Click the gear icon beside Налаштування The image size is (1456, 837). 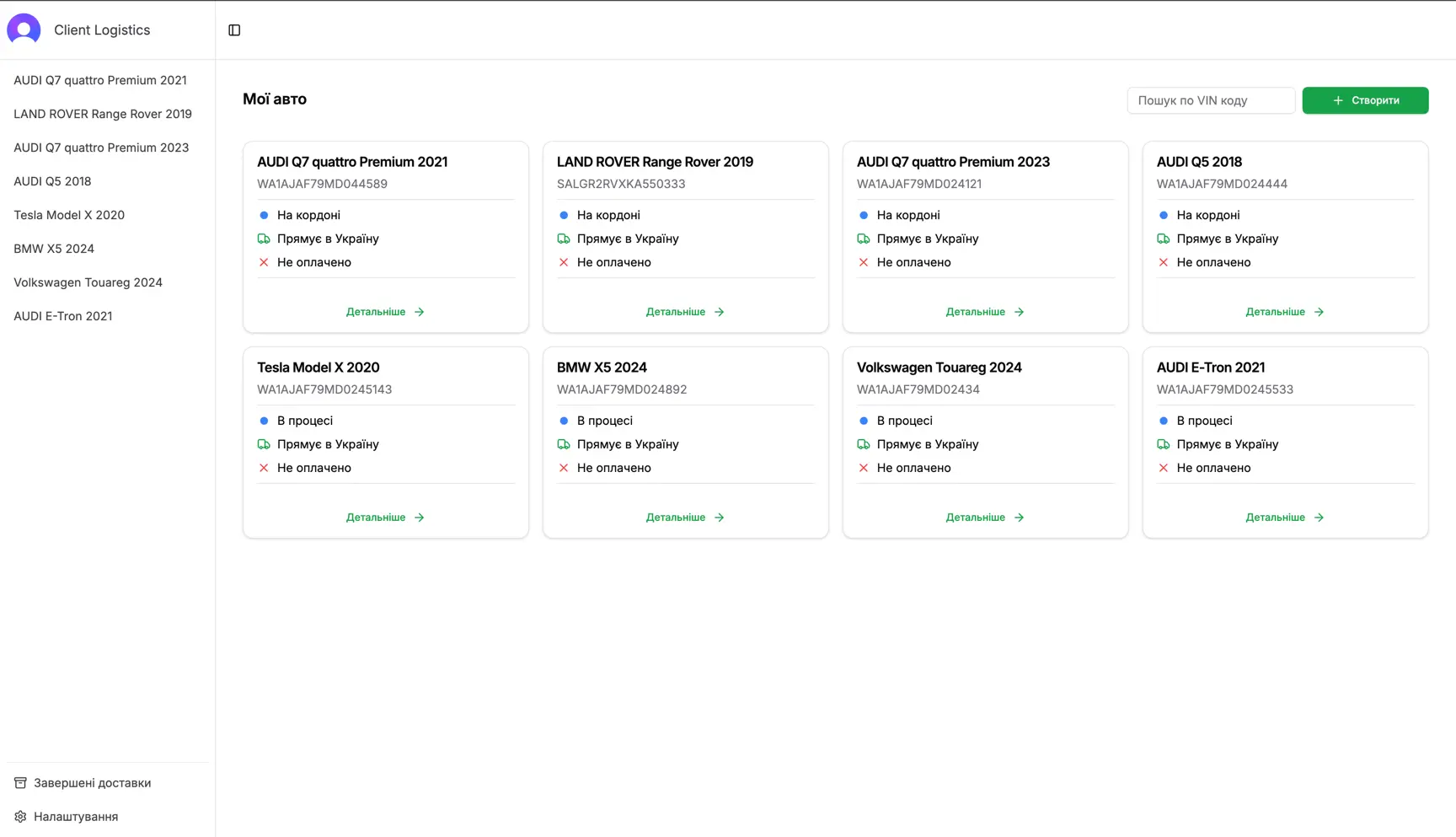pos(20,817)
